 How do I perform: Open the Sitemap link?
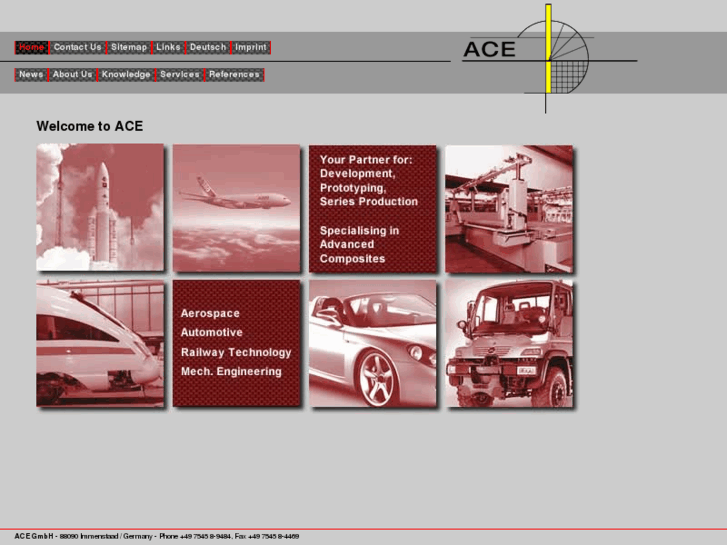[129, 47]
